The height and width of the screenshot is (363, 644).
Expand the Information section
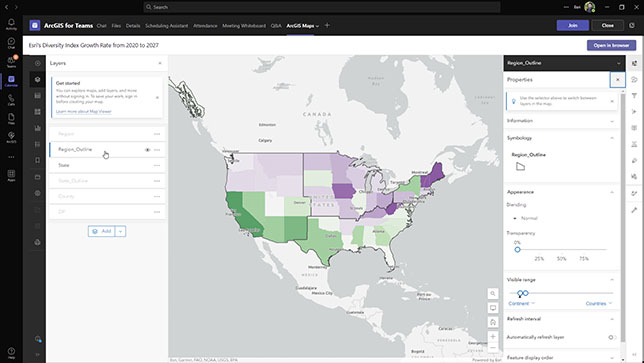[561, 121]
